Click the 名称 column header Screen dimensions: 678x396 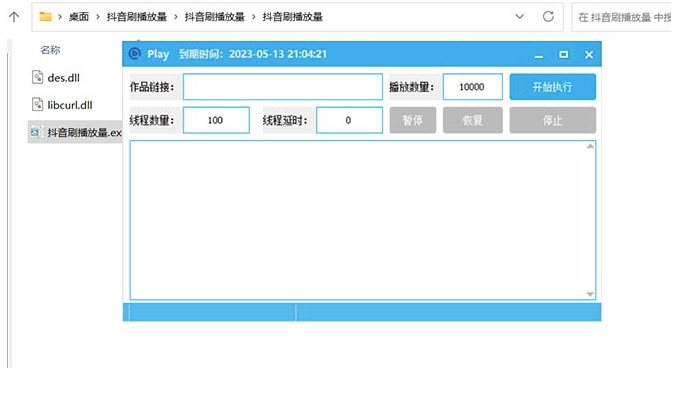click(x=50, y=50)
